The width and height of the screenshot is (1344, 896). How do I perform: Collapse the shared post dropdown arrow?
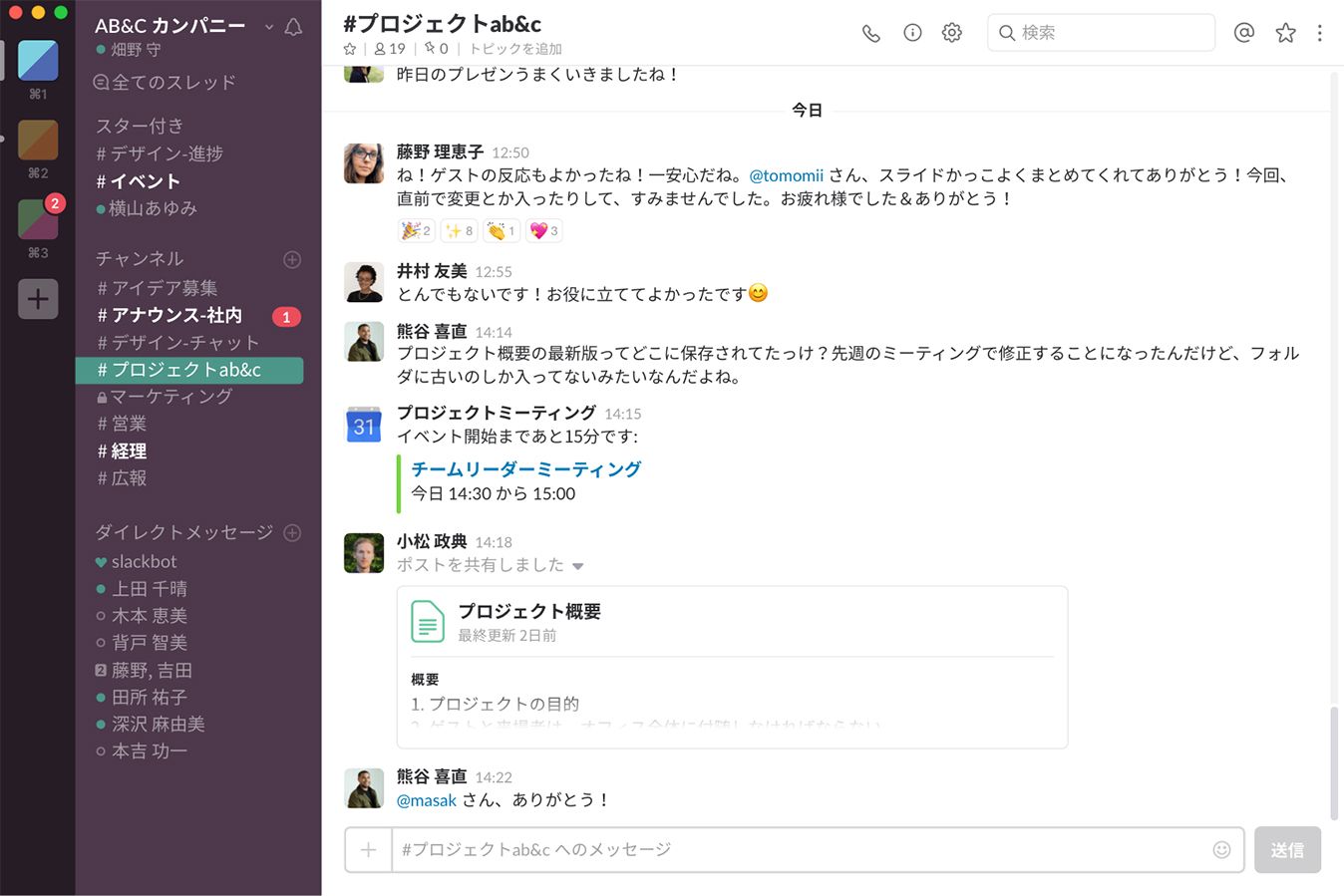click(578, 566)
